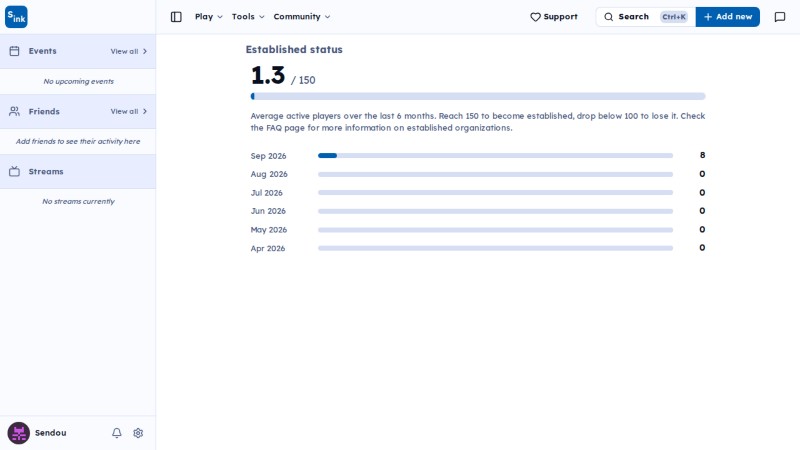800x450 pixels.
Task: Click the Events calendar icon
Action: click(14, 51)
